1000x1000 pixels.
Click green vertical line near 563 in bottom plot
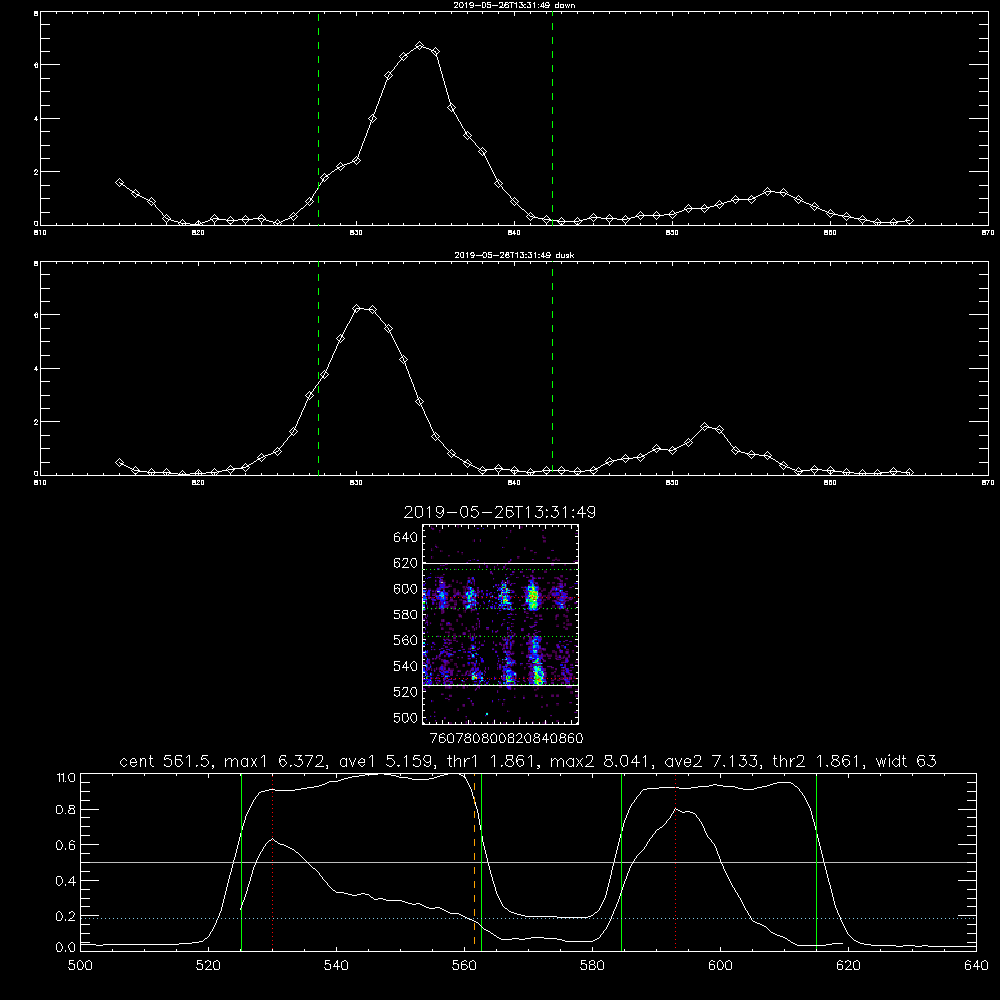pos(482,861)
